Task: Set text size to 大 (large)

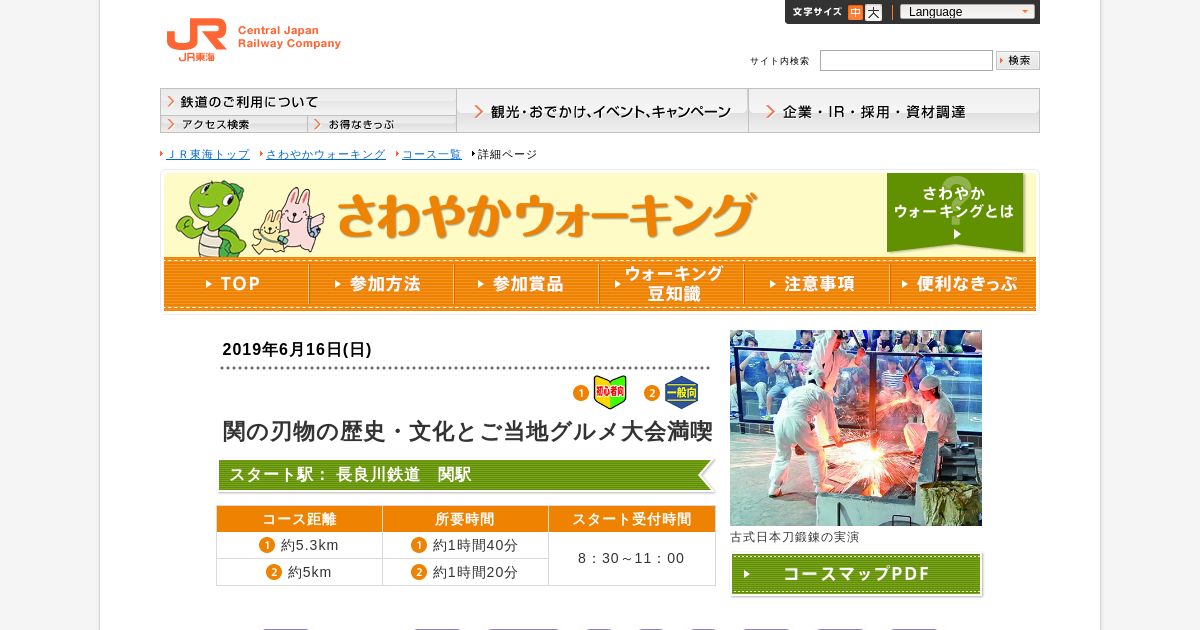Action: point(873,12)
